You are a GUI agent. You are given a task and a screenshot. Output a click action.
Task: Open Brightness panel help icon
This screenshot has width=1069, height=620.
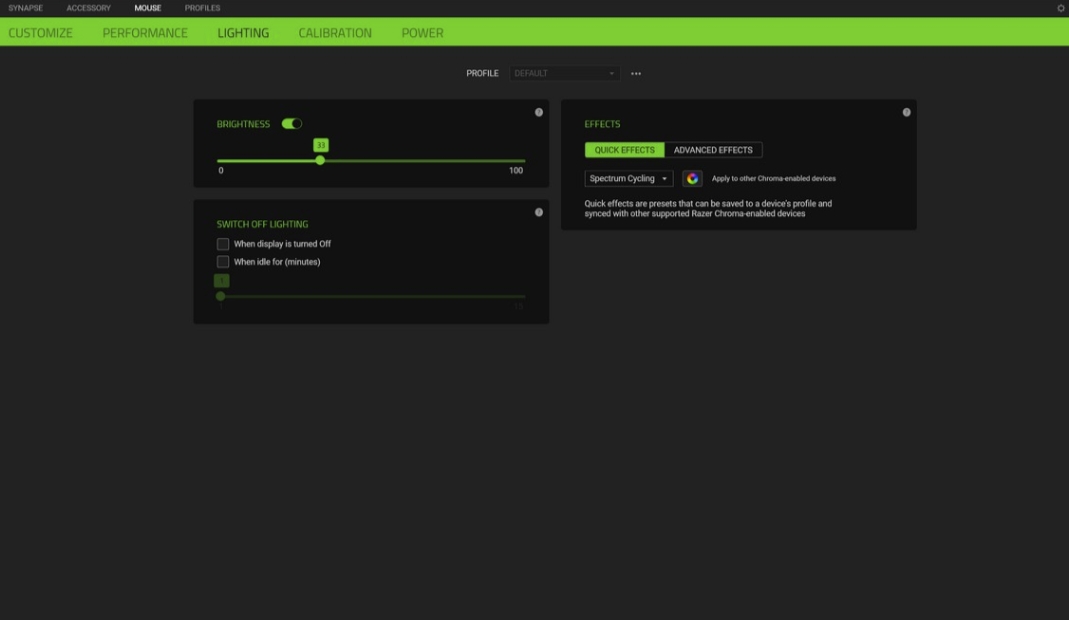pos(539,113)
